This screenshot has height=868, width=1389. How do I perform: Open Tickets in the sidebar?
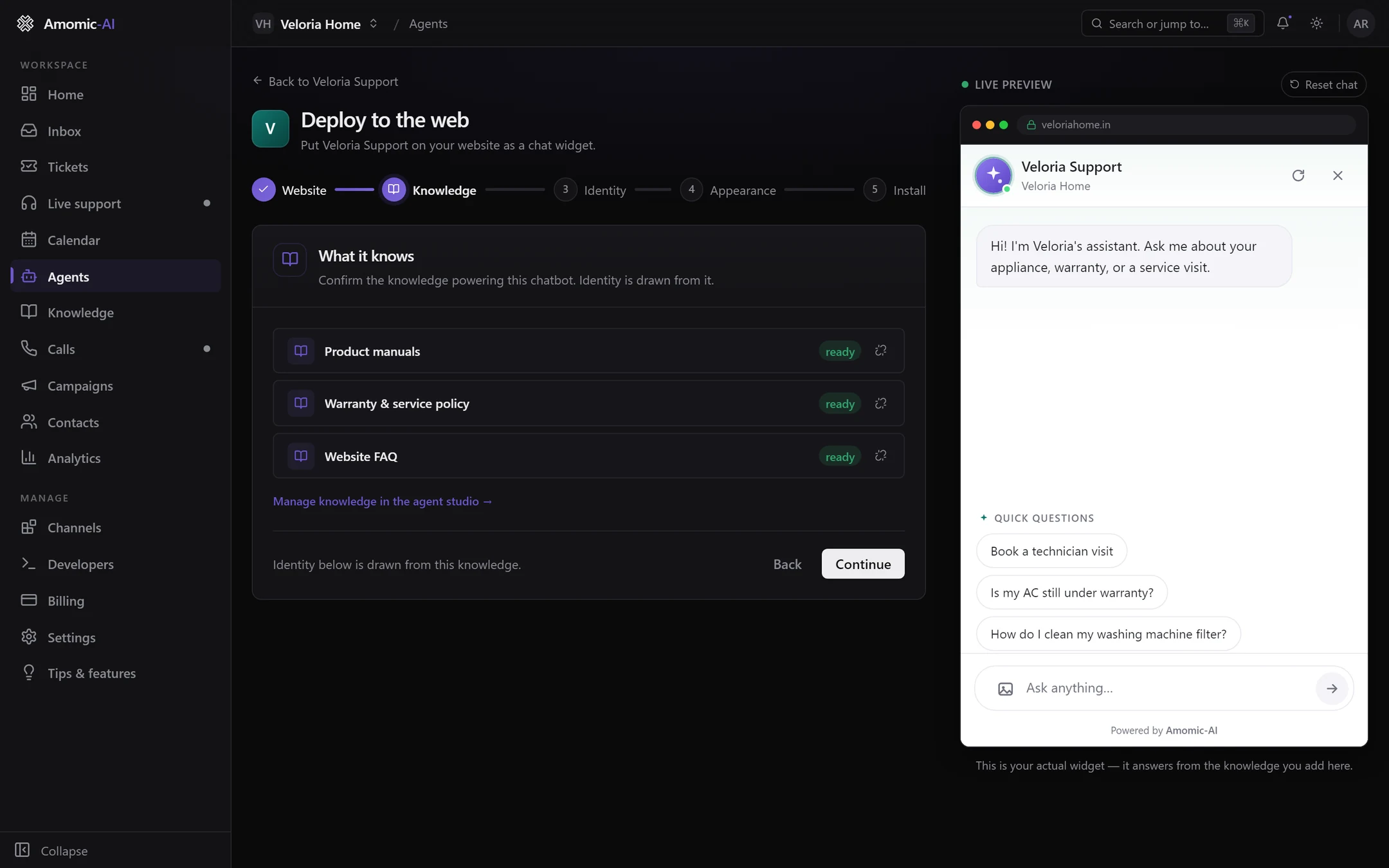116,167
